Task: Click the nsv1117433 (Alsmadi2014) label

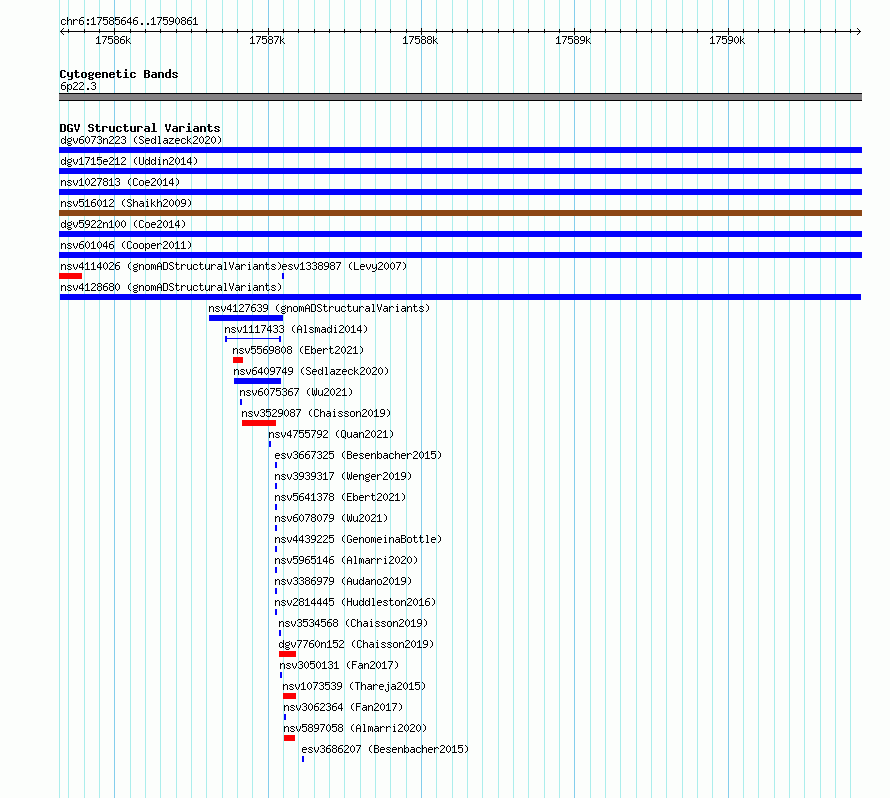Action: [x=296, y=329]
